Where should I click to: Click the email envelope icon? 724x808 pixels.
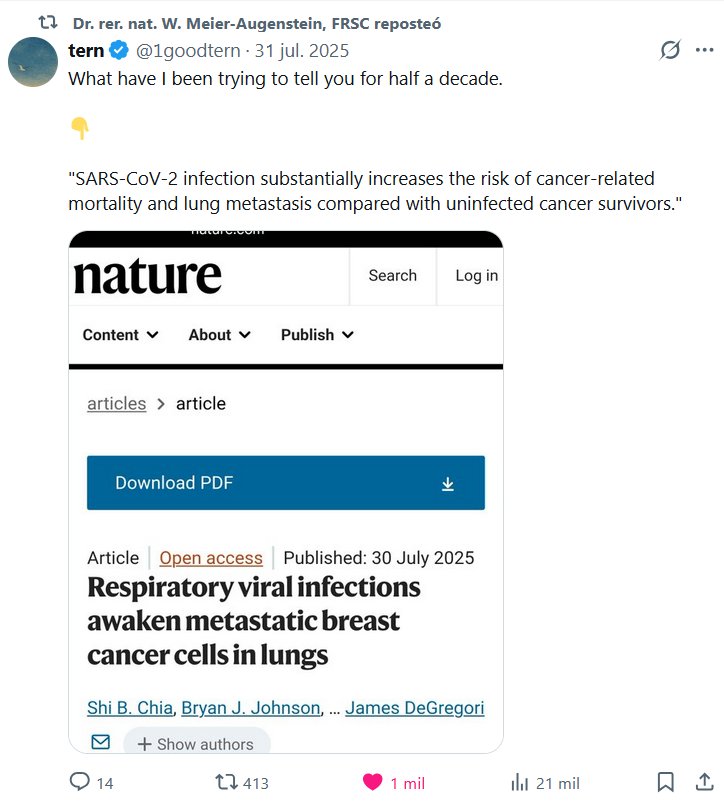coord(100,742)
